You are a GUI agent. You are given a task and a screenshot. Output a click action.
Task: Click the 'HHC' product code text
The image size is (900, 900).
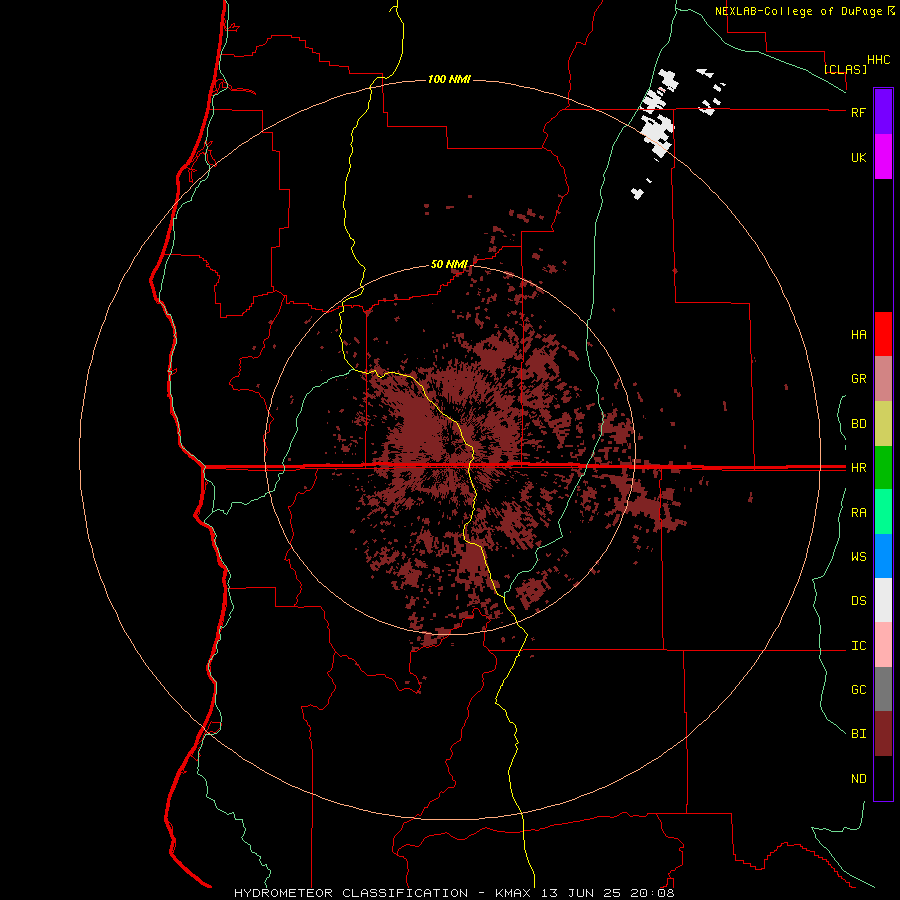pyautogui.click(x=878, y=59)
